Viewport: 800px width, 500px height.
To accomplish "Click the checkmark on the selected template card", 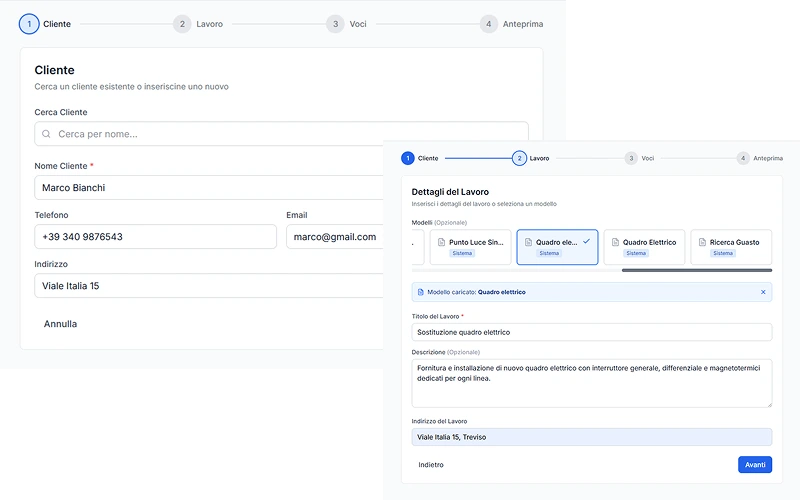I will [x=587, y=241].
